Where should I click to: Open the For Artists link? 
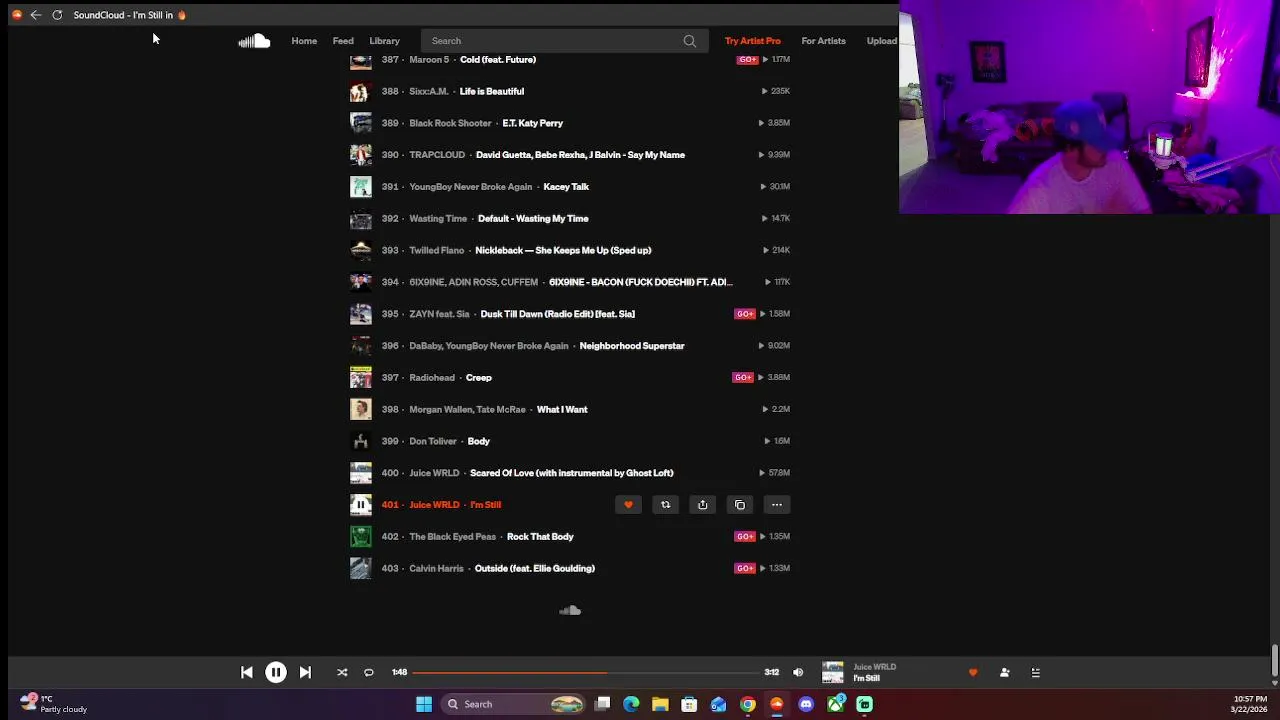(x=823, y=41)
